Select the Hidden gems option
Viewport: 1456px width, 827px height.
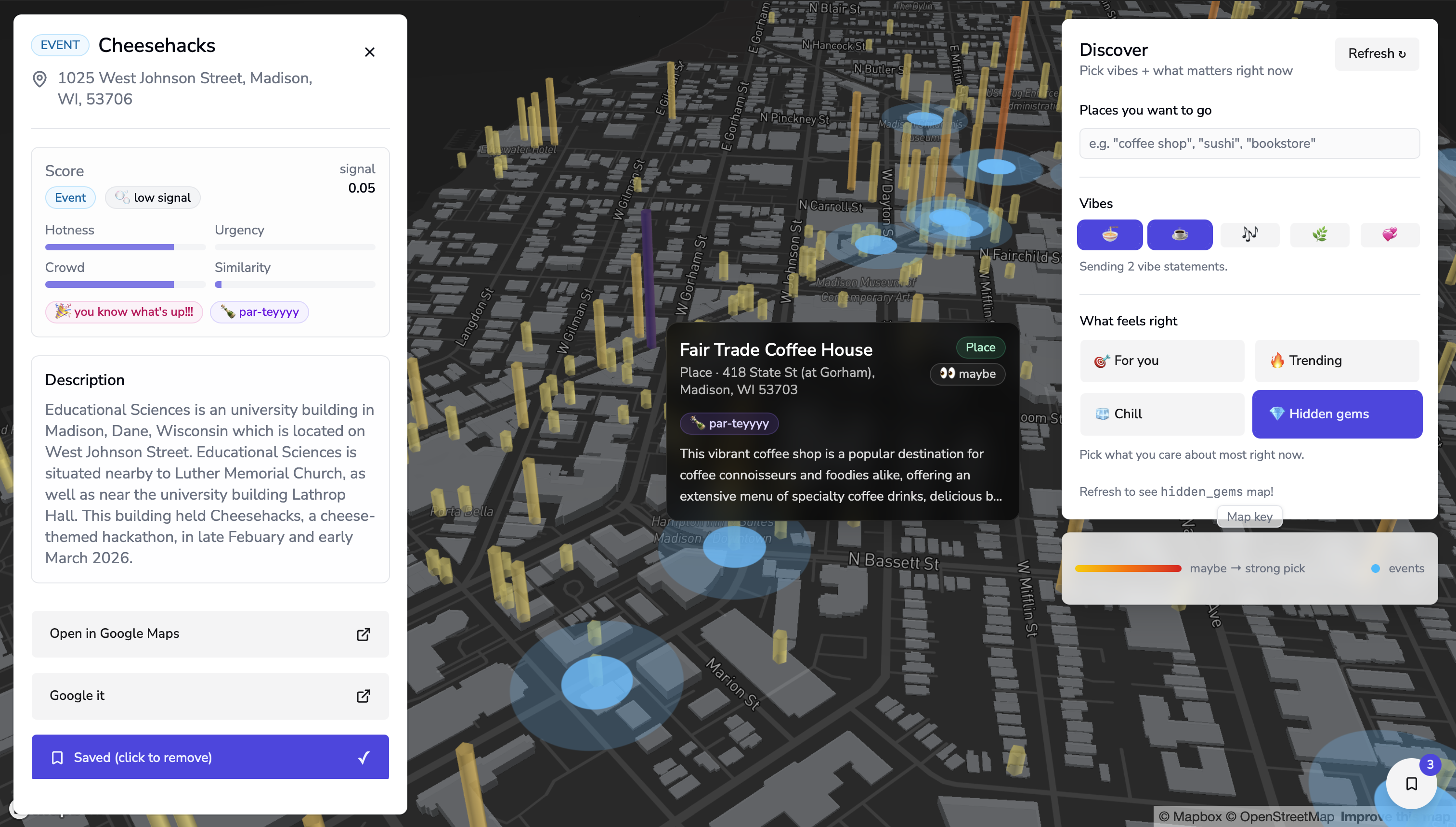pos(1336,414)
